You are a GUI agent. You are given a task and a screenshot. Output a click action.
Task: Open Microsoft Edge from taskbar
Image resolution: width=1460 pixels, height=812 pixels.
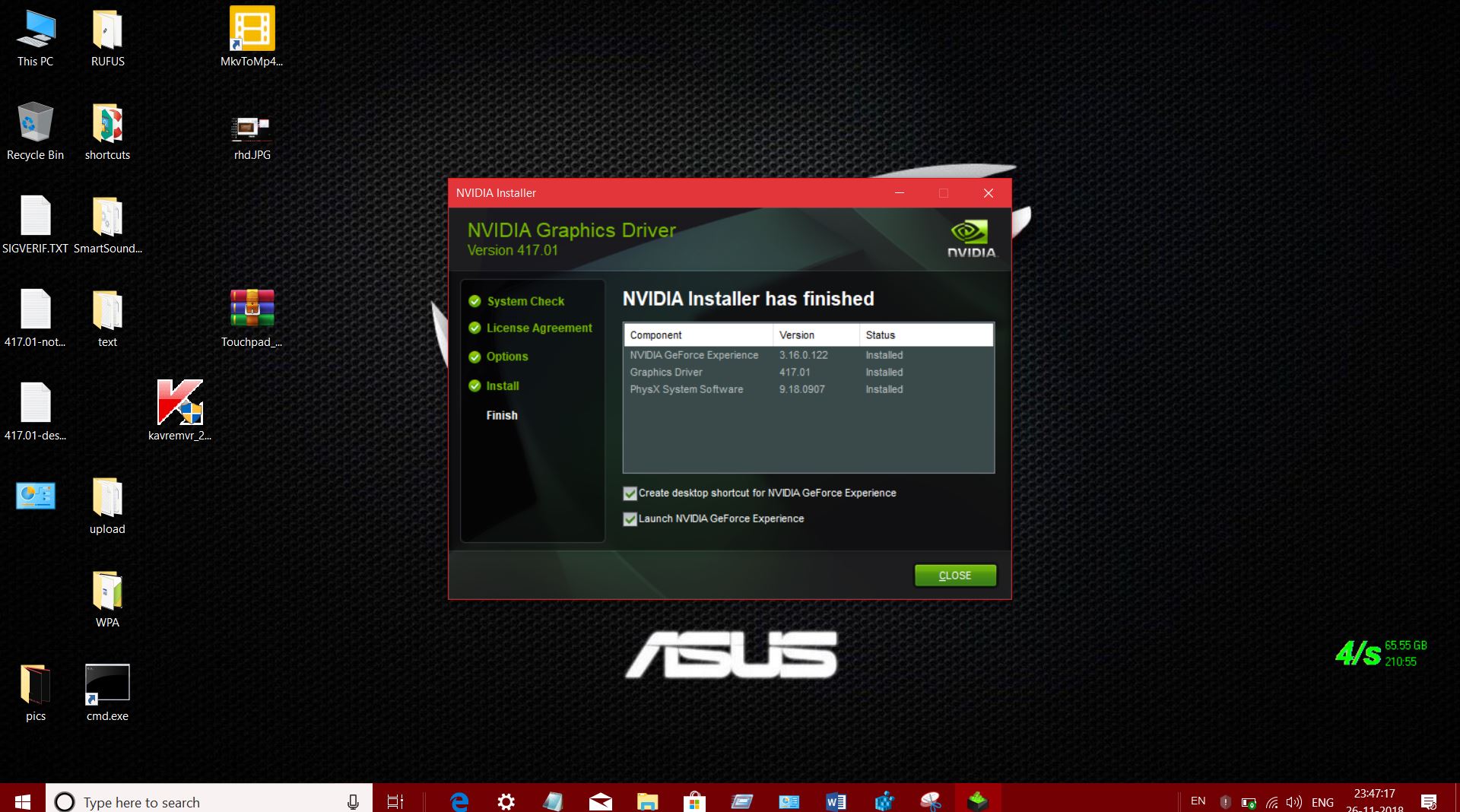(459, 801)
